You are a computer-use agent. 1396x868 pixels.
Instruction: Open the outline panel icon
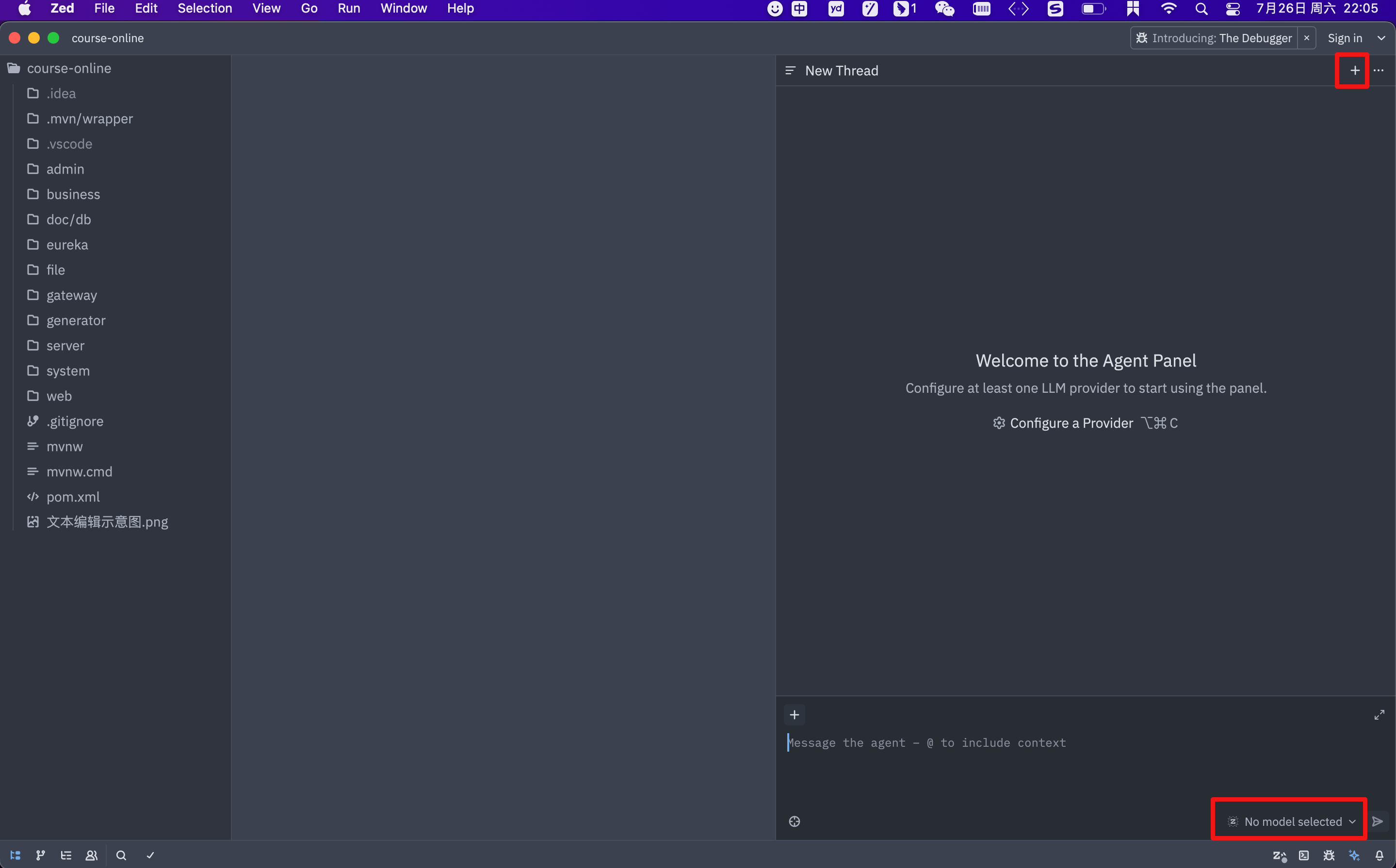coord(66,855)
